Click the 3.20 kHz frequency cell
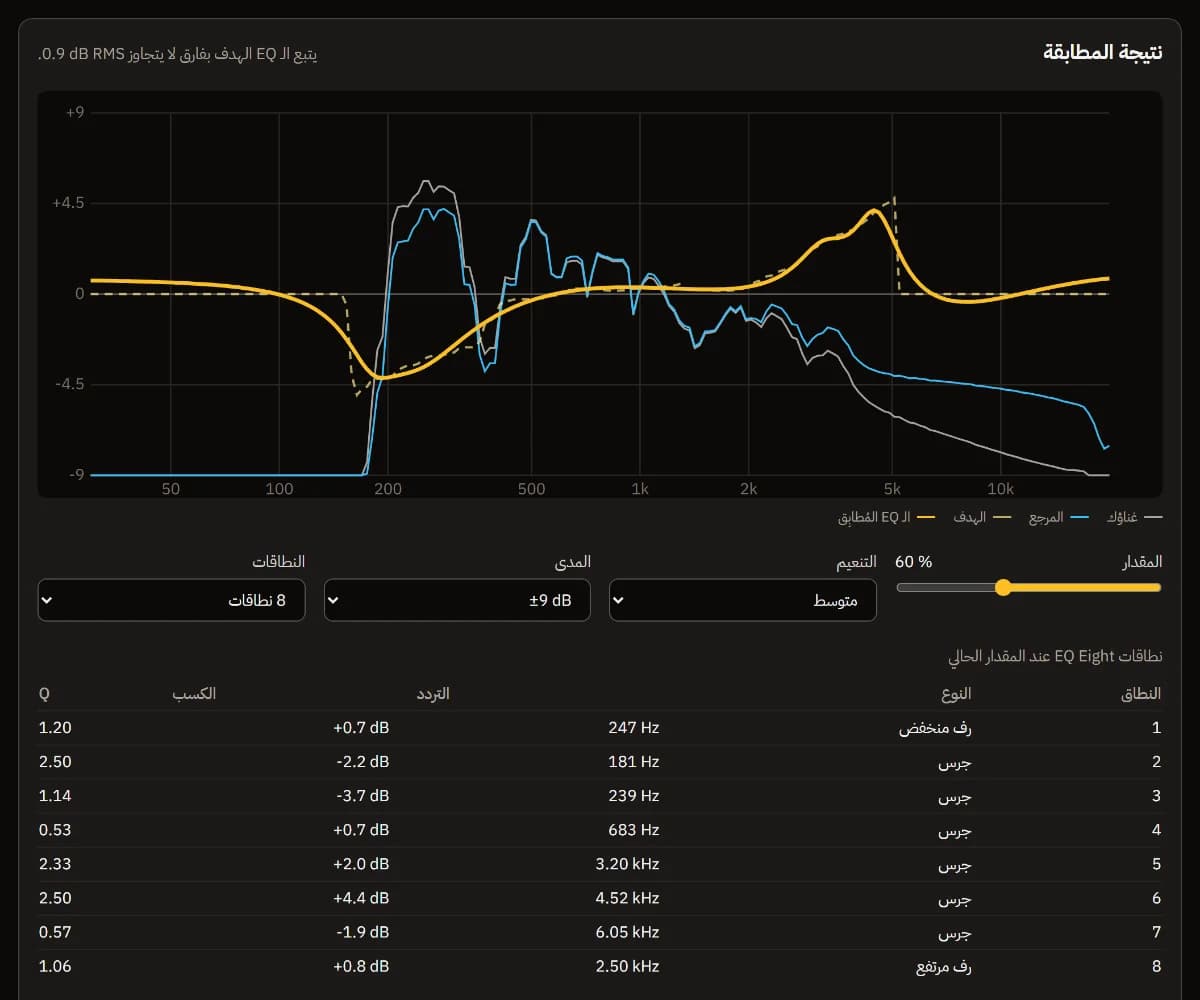 click(628, 864)
